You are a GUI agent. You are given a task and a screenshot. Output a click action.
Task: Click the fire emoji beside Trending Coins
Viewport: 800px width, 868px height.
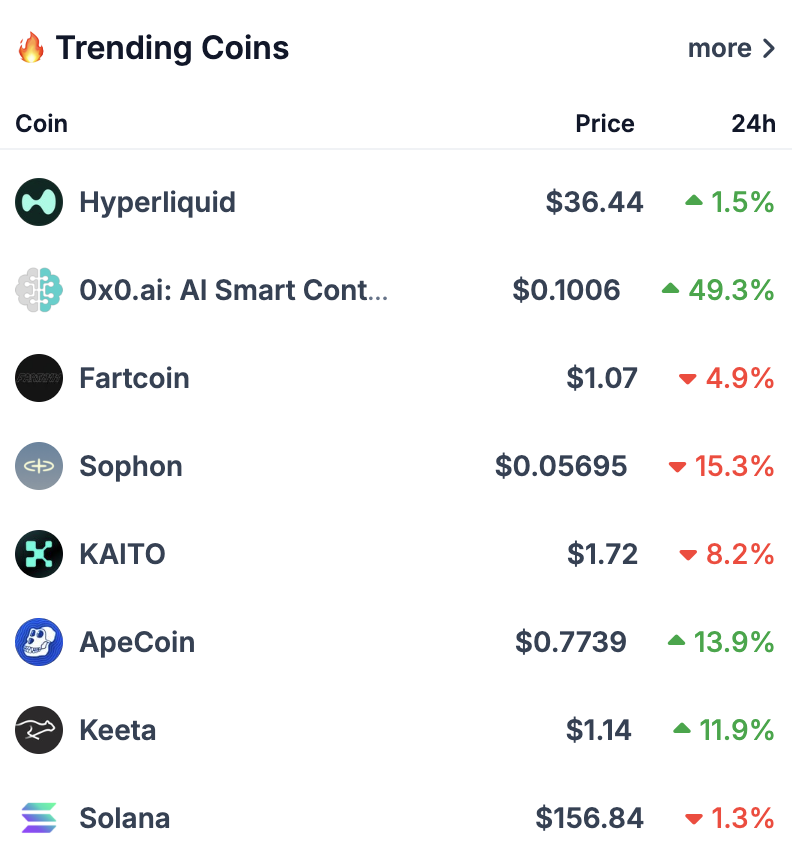tap(31, 47)
